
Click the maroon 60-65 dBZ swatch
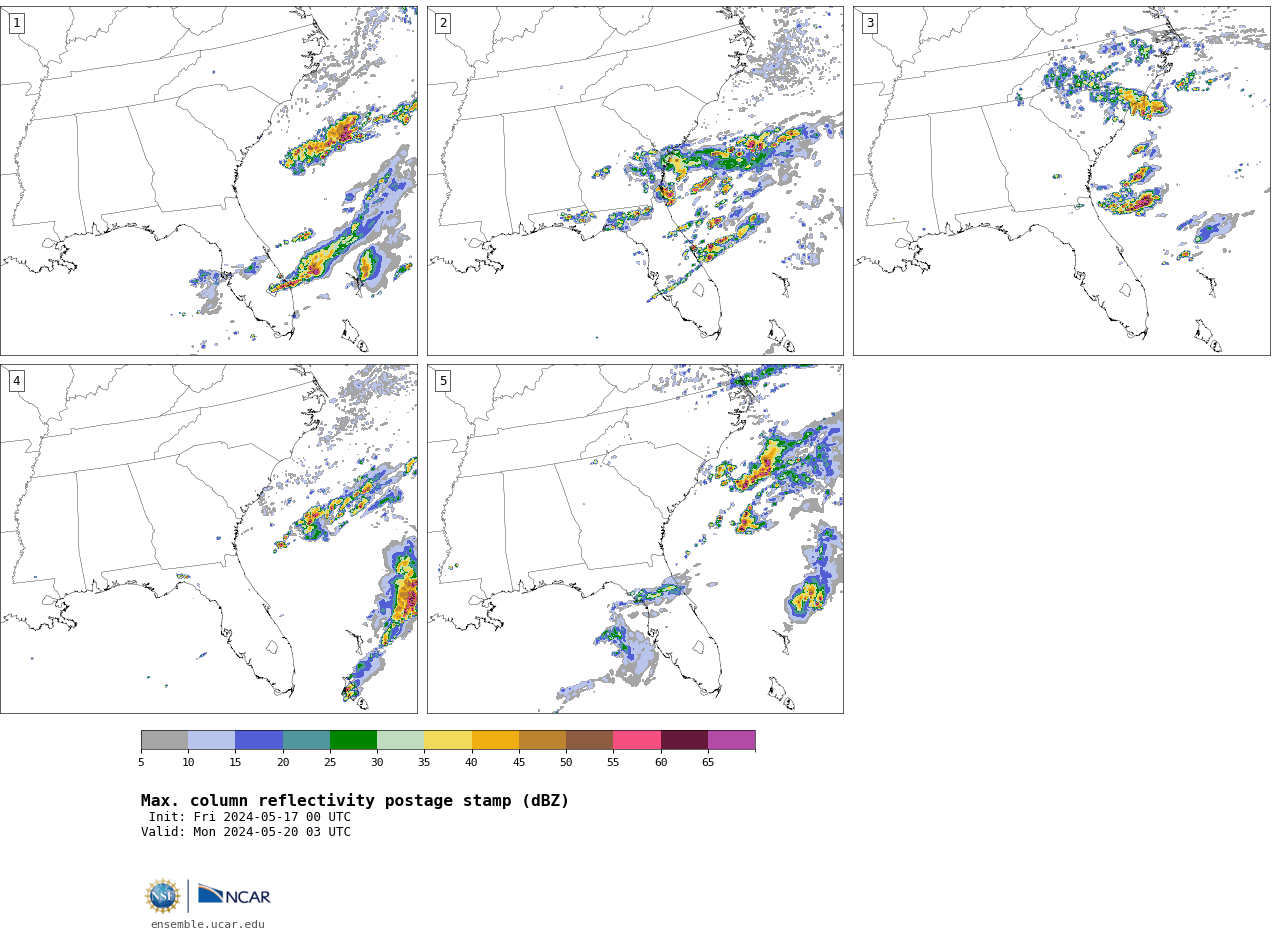pyautogui.click(x=684, y=740)
